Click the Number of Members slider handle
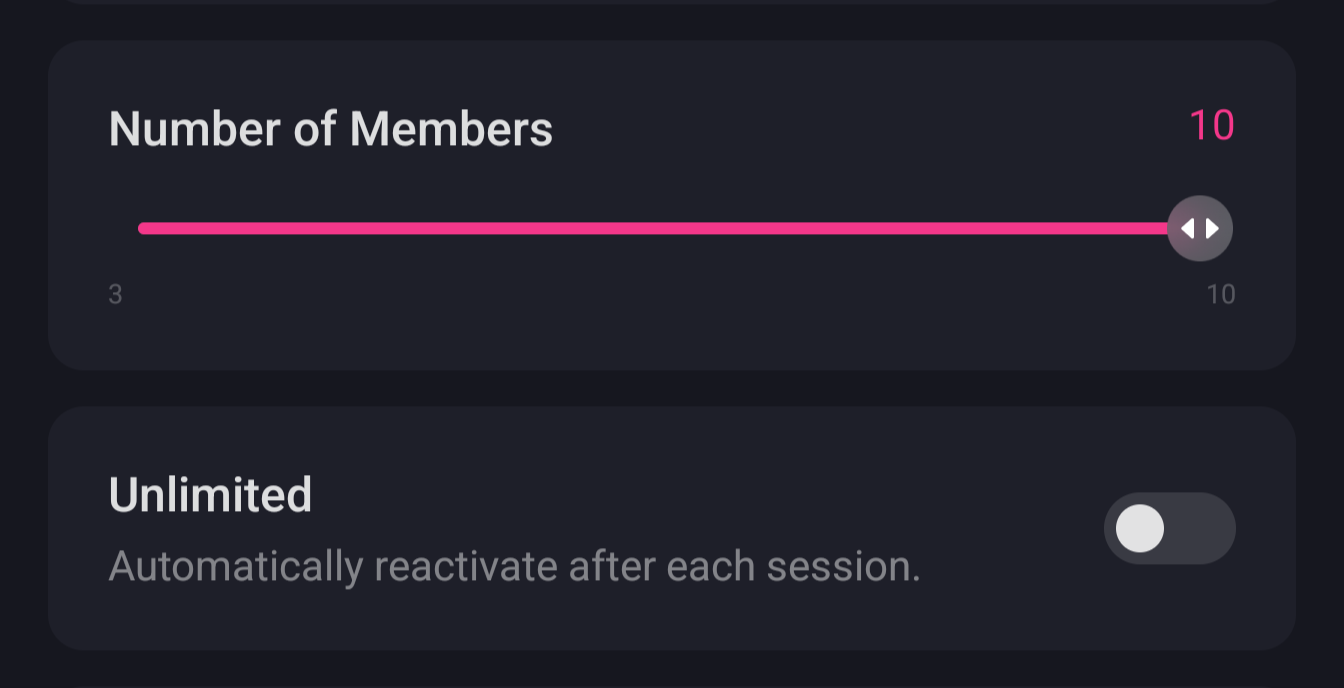The height and width of the screenshot is (688, 1344). [1200, 228]
